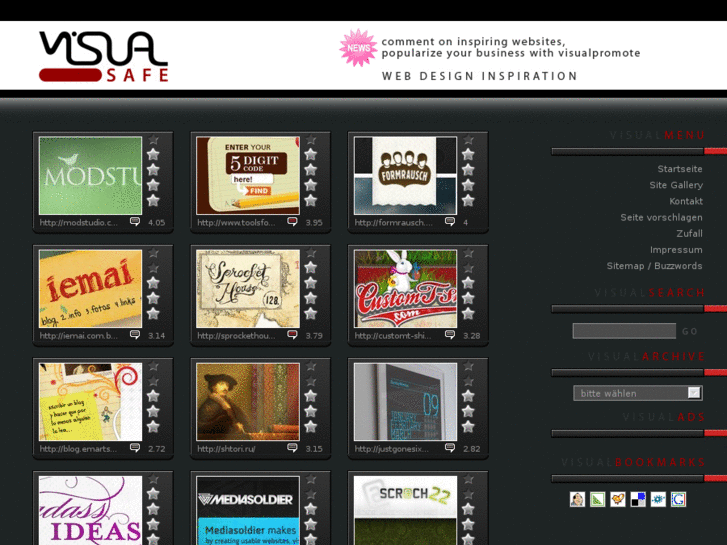Focus the Visual Search input field
The width and height of the screenshot is (727, 545).
pos(624,331)
